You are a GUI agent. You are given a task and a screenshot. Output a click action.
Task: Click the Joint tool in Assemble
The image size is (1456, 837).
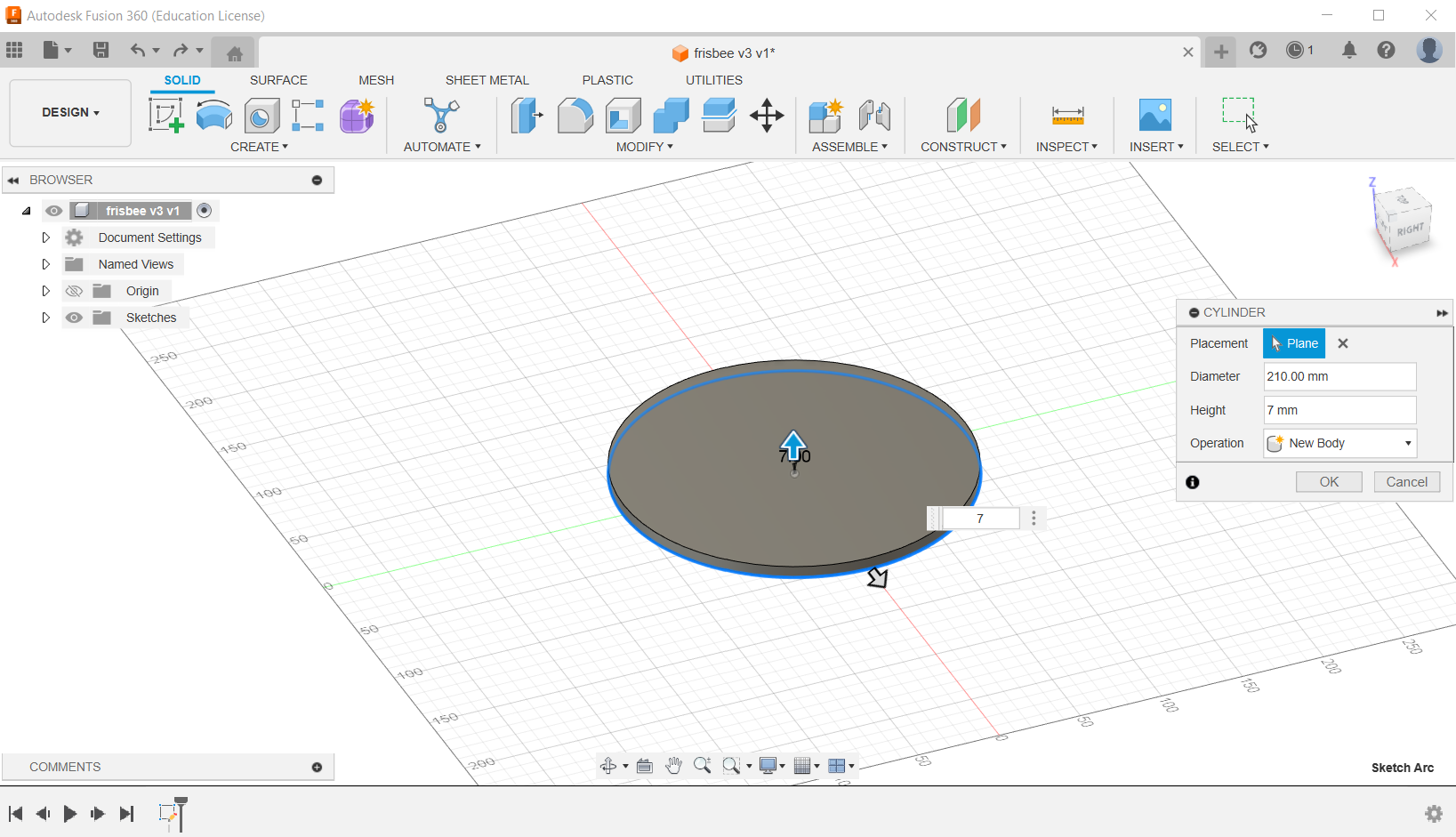click(x=874, y=116)
